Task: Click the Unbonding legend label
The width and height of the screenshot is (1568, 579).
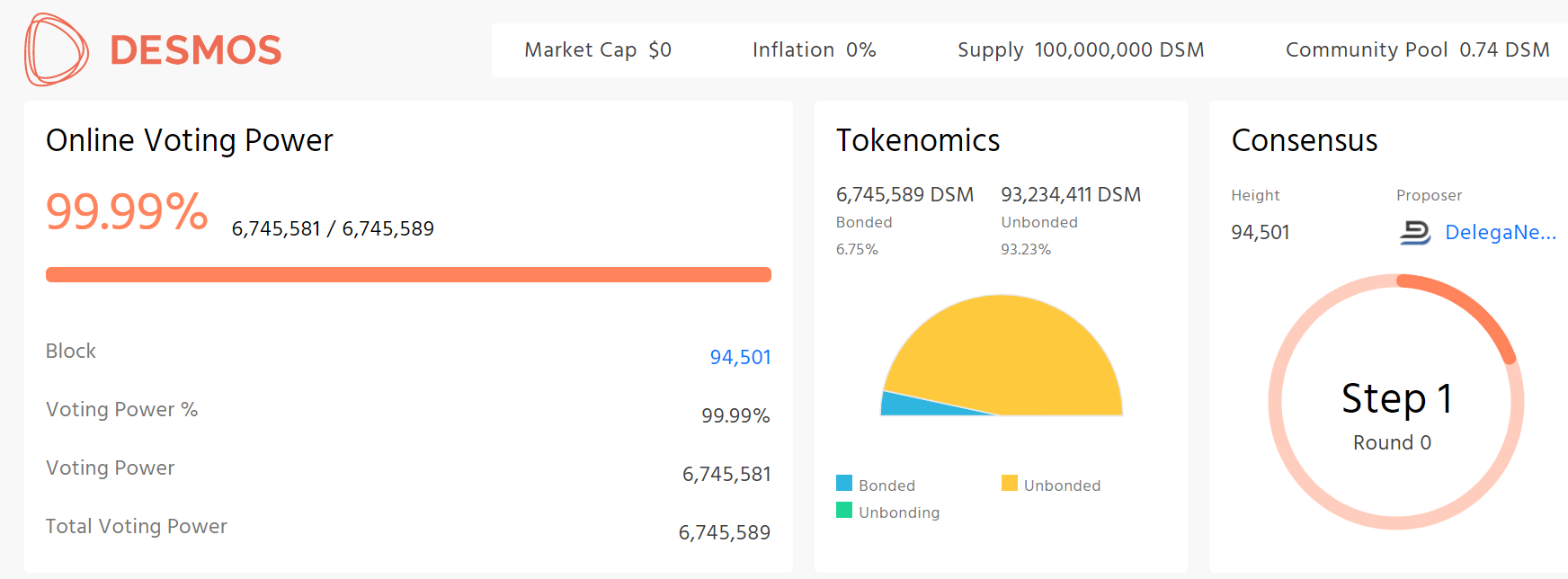Action: pyautogui.click(x=899, y=512)
